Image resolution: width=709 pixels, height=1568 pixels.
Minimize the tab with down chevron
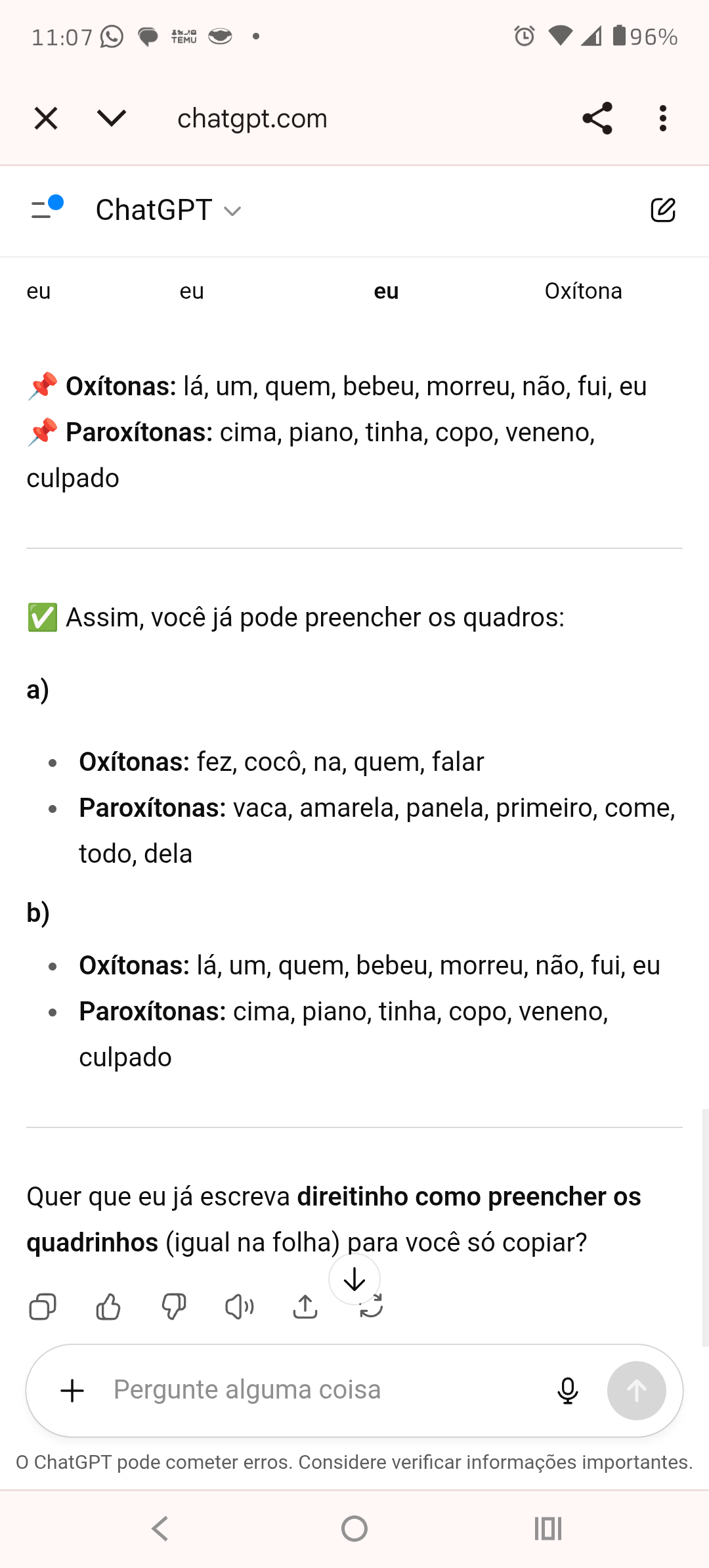[112, 119]
